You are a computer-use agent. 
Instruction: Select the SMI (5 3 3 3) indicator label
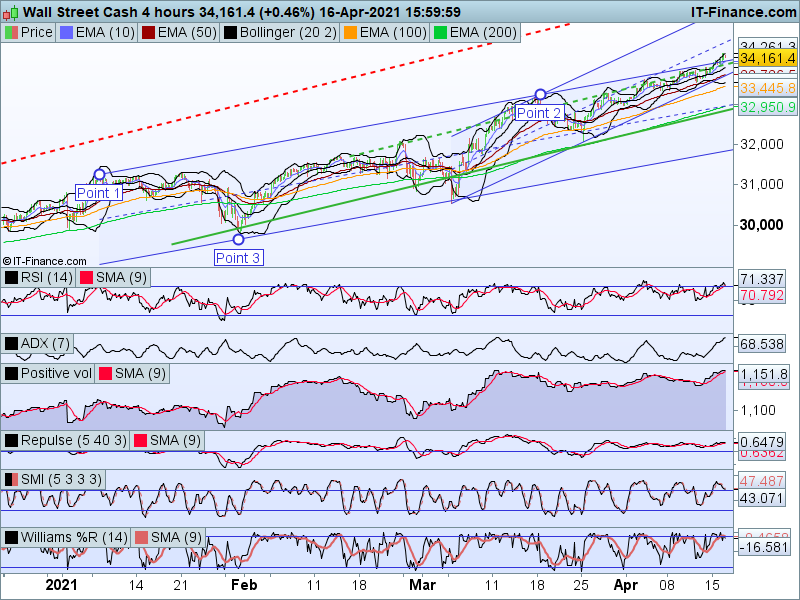tap(61, 480)
